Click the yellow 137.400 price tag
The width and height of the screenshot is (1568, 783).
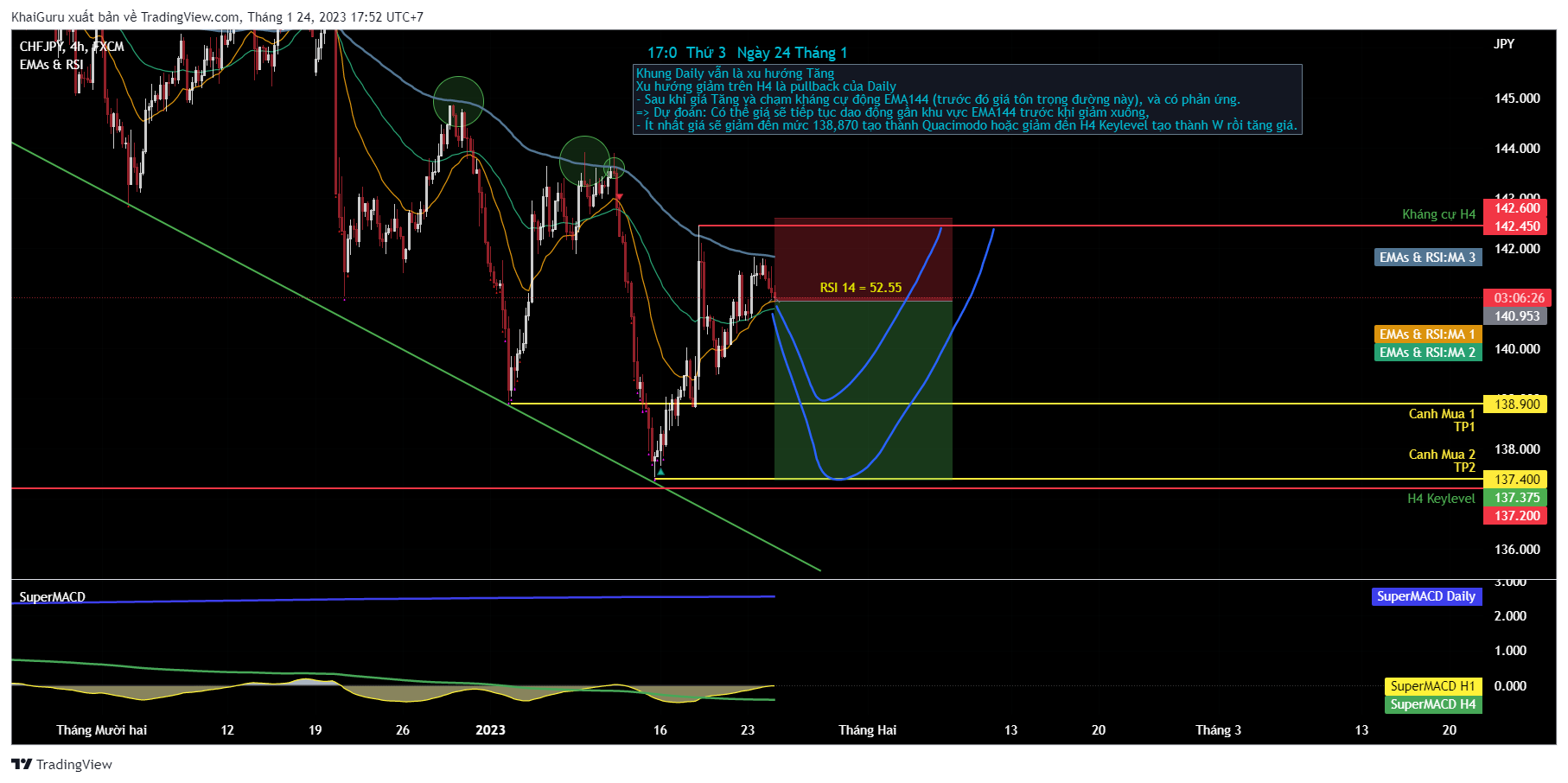tap(1517, 480)
